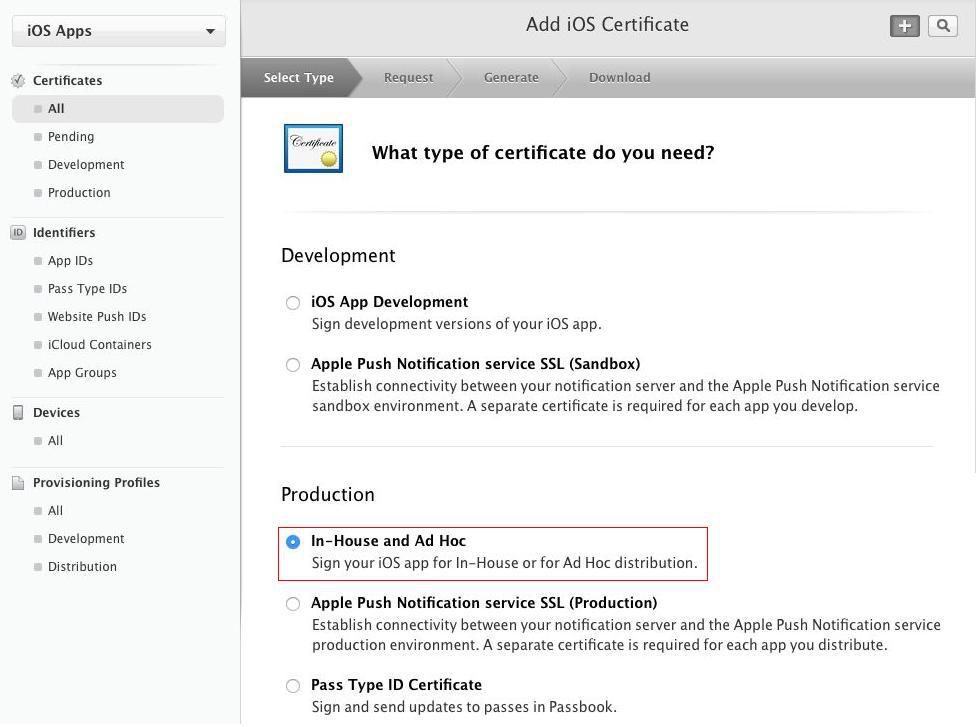
Task: Click the Certificates section seal icon
Action: point(18,80)
